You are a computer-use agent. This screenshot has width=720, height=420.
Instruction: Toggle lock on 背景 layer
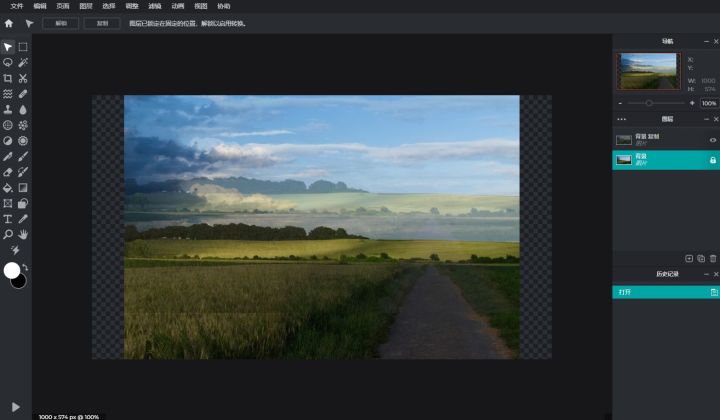point(713,160)
